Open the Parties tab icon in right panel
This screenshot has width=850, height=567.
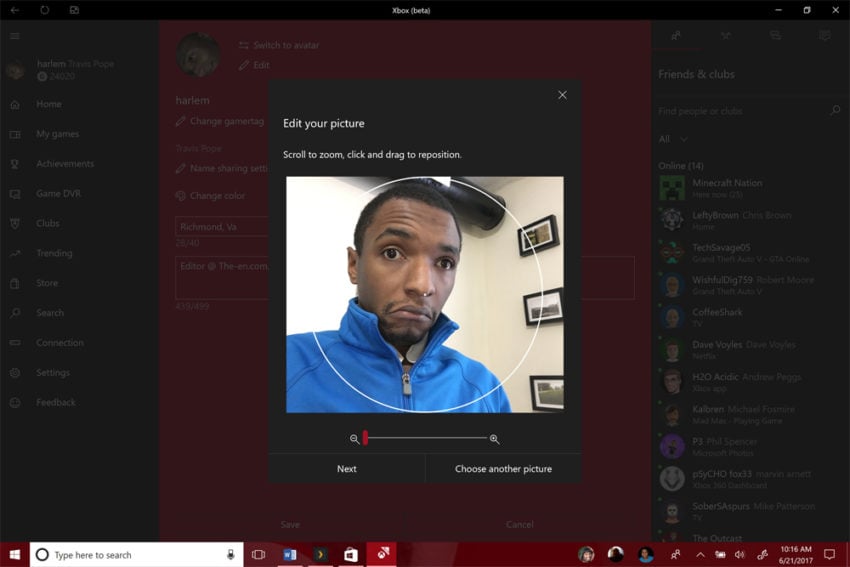coord(726,36)
